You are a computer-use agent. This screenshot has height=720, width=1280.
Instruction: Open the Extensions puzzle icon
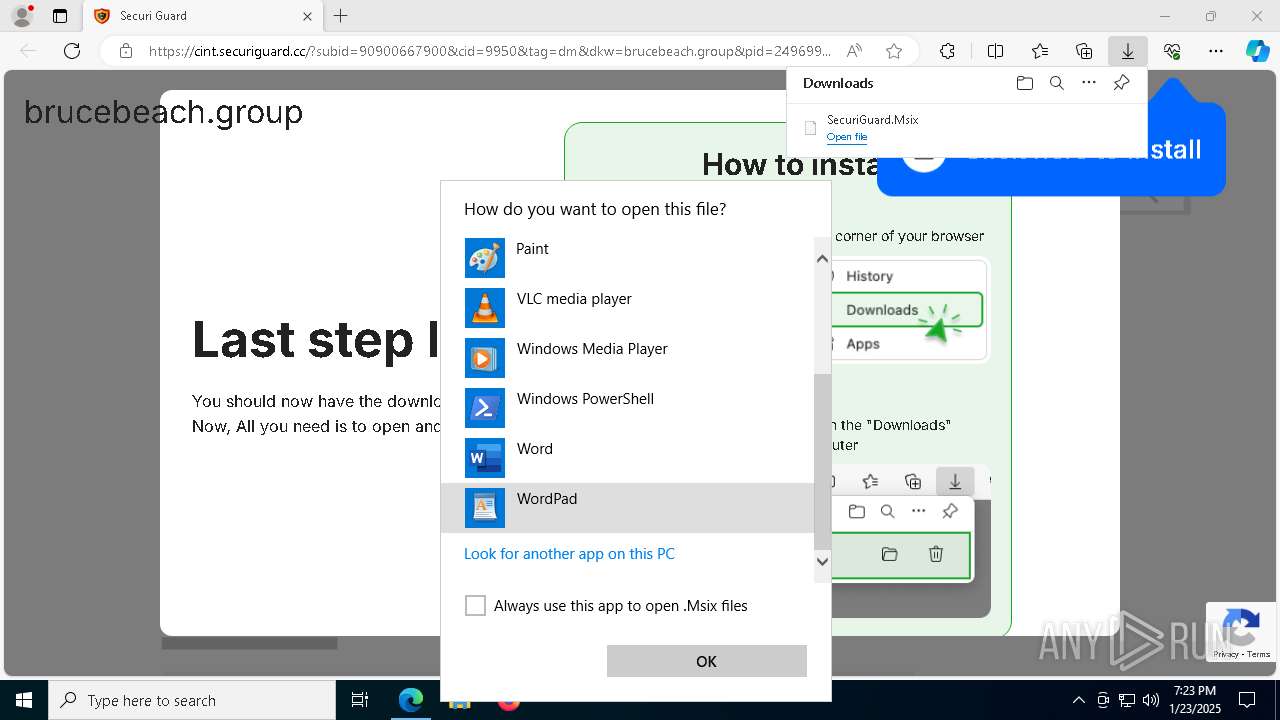[x=947, y=51]
